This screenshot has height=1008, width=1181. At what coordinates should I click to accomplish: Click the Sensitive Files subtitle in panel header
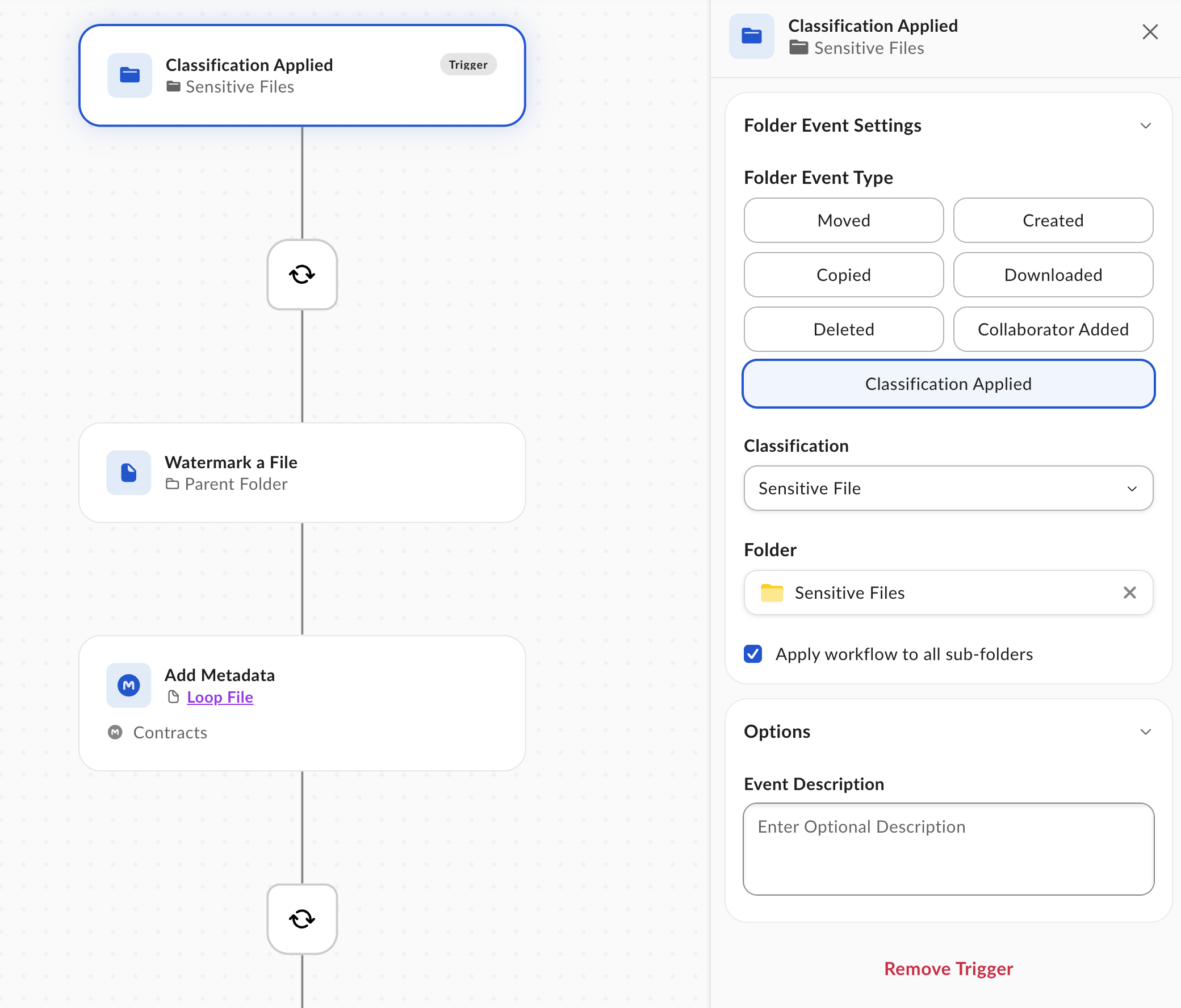coord(869,48)
